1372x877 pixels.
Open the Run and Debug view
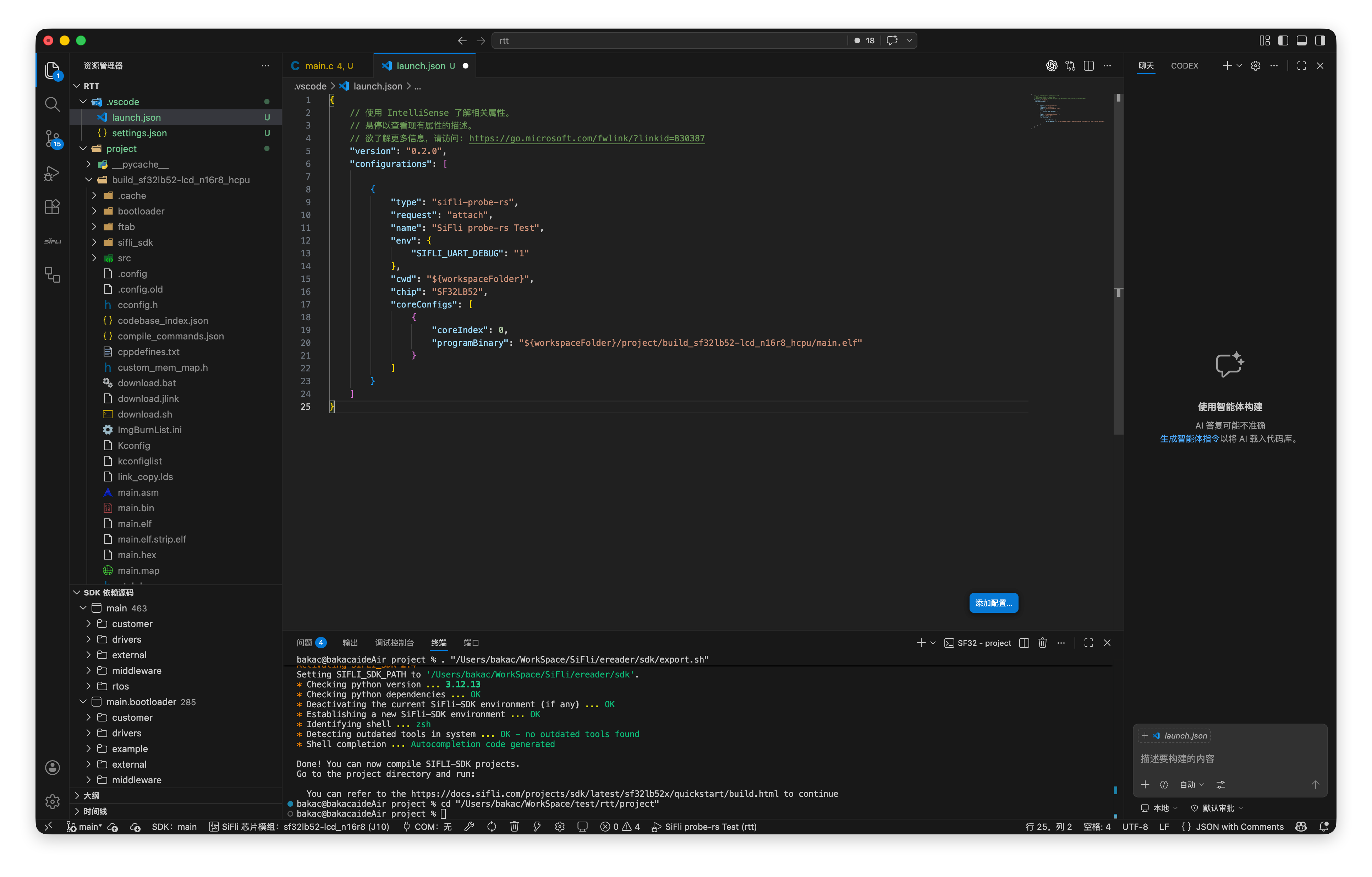pos(52,173)
